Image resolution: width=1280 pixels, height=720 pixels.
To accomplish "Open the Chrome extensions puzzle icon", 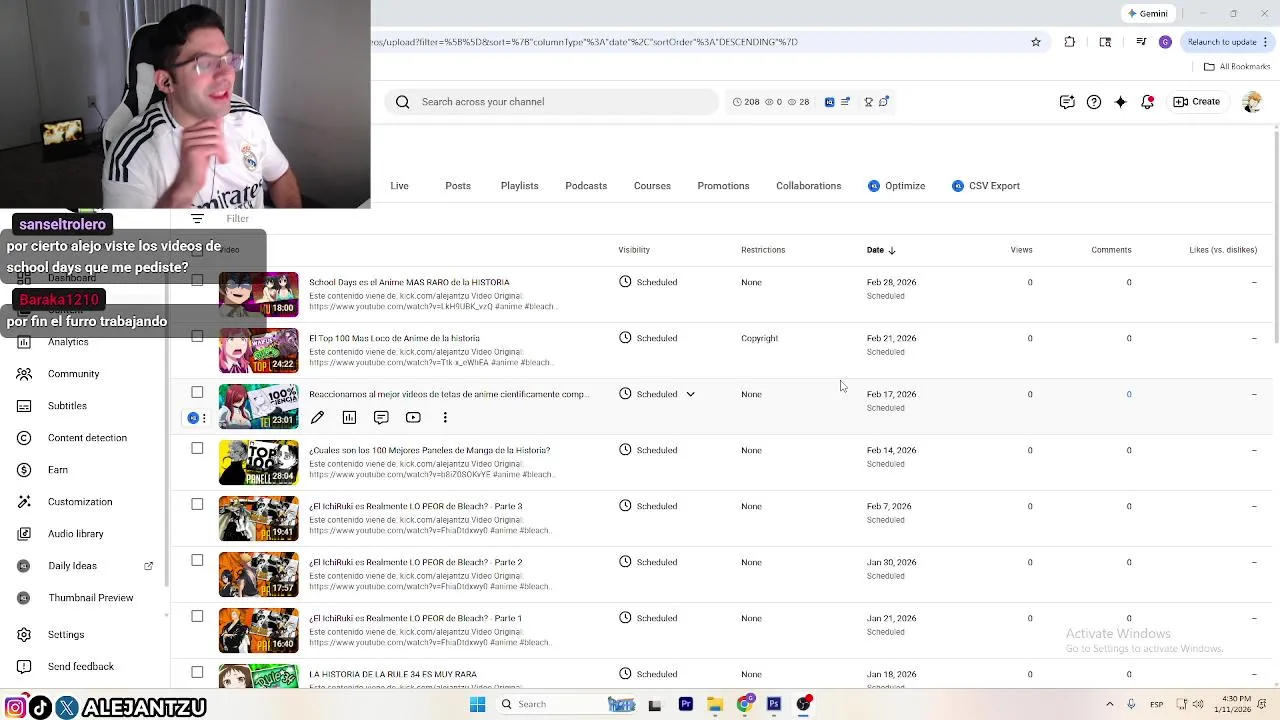I will click(x=1070, y=42).
